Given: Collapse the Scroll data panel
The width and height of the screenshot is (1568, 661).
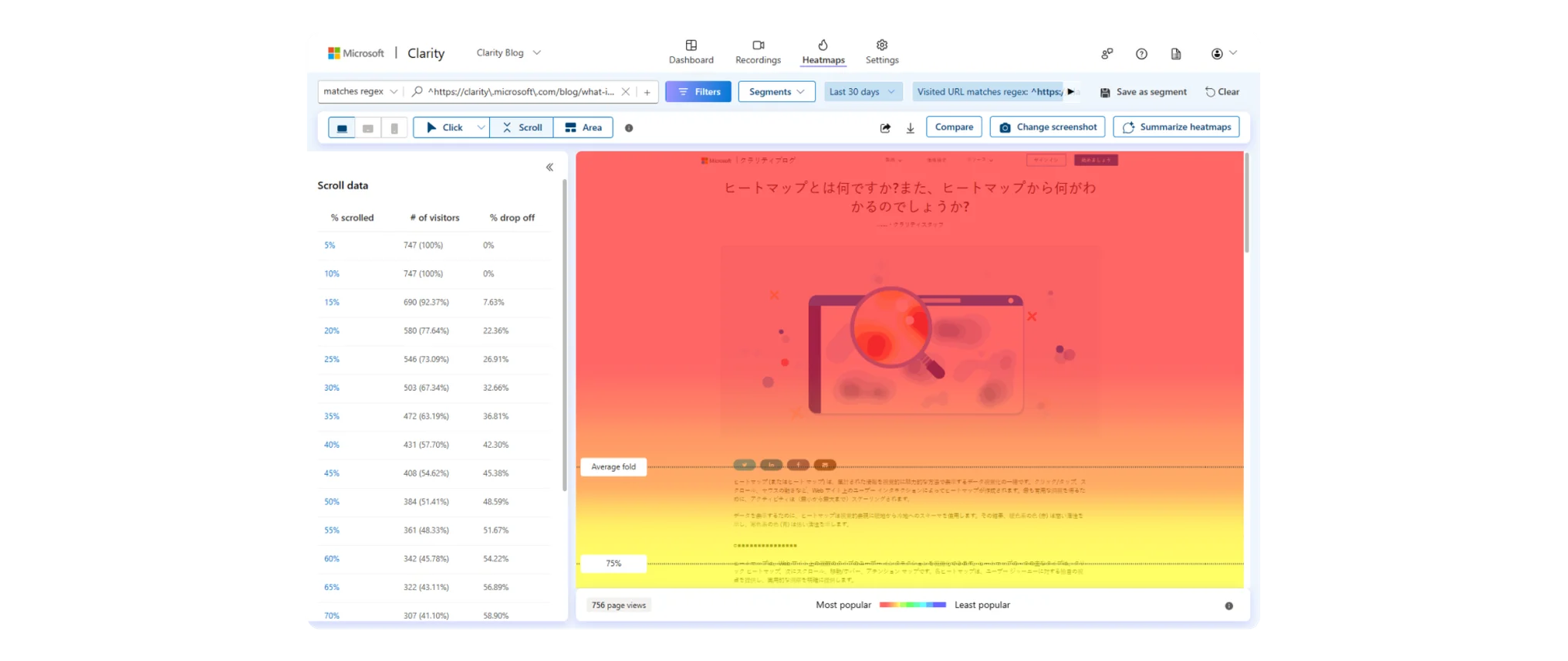Looking at the screenshot, I should [549, 167].
